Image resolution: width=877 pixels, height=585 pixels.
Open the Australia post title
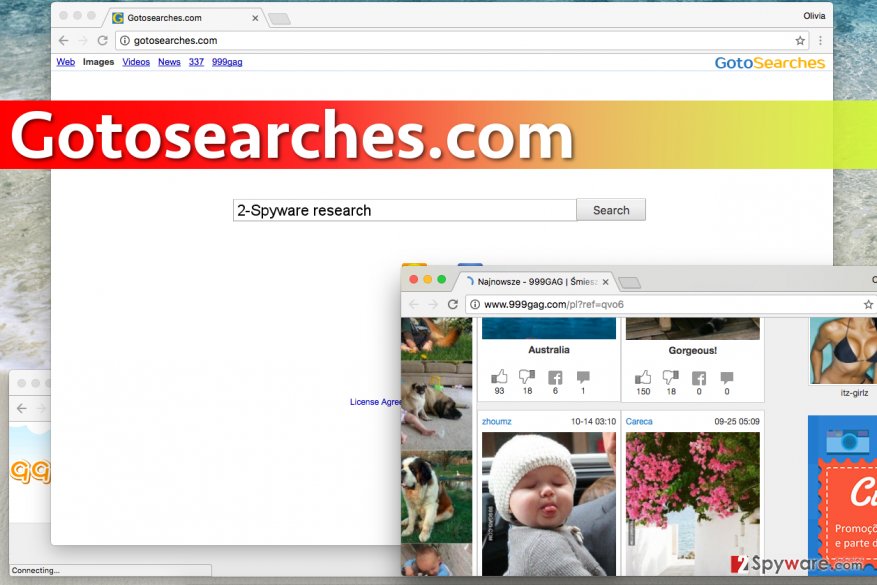point(549,350)
